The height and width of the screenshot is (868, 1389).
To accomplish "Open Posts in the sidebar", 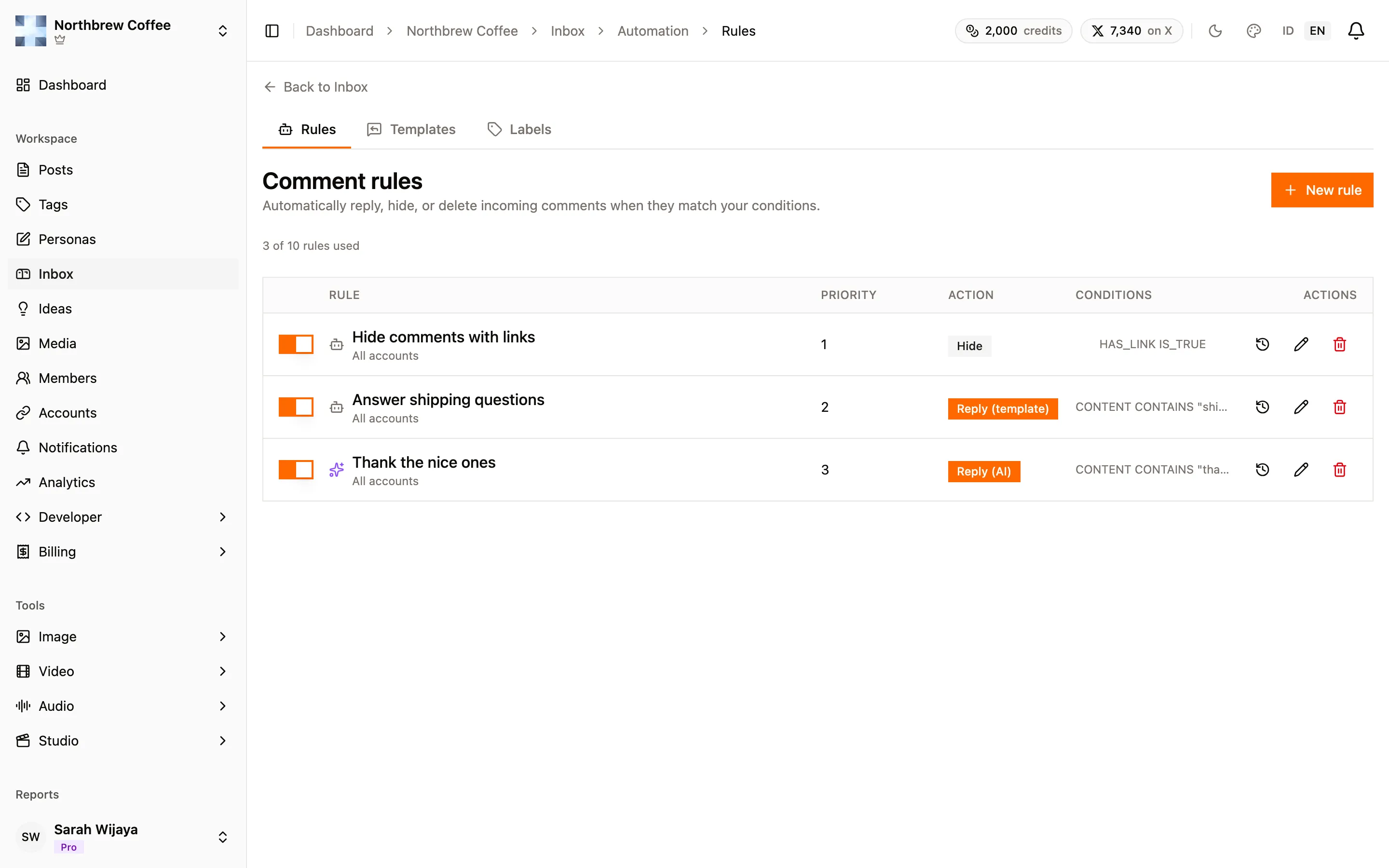I will (123, 170).
